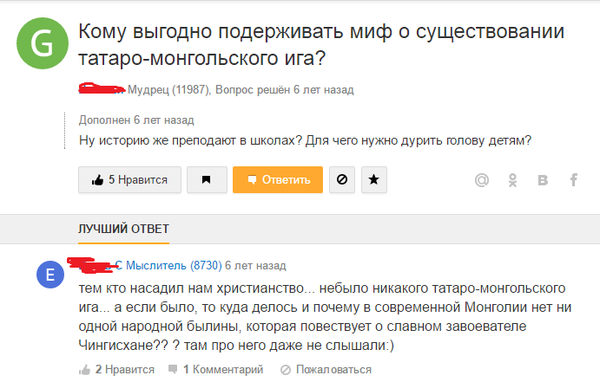Click the orange Ответить button
Viewport: 600px width, 382px height.
278,180
